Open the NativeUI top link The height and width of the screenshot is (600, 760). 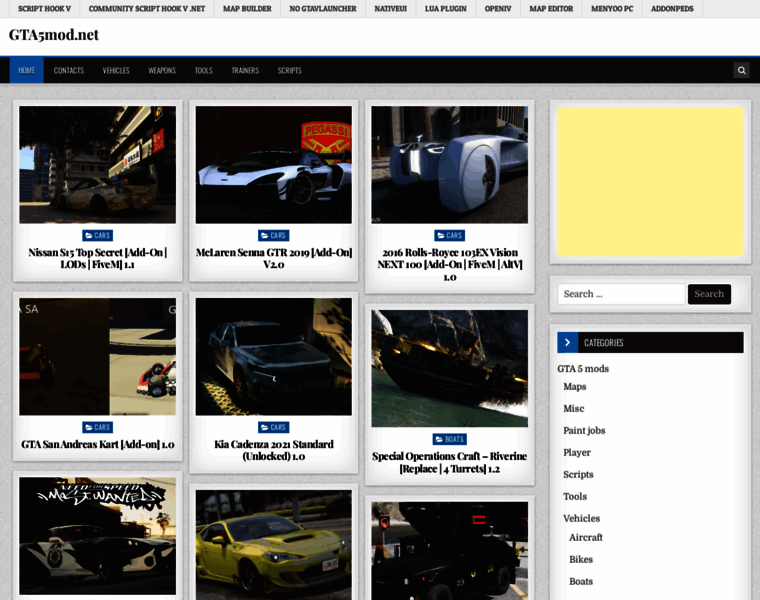click(391, 9)
